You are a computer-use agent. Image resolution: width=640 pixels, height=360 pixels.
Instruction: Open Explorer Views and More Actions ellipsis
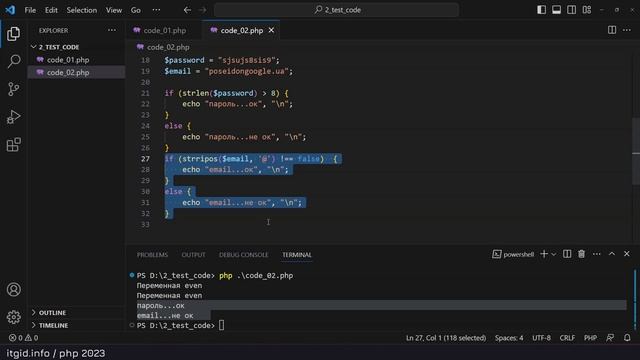pyautogui.click(x=111, y=30)
